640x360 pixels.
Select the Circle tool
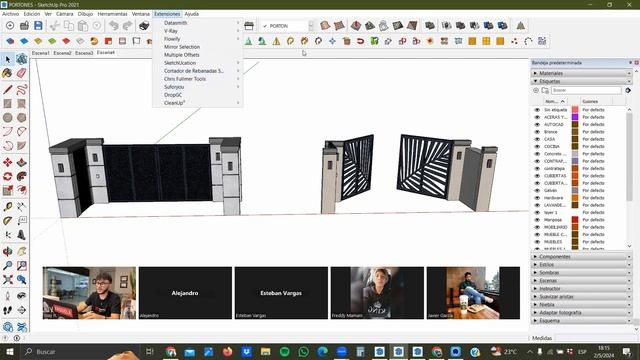[8, 118]
